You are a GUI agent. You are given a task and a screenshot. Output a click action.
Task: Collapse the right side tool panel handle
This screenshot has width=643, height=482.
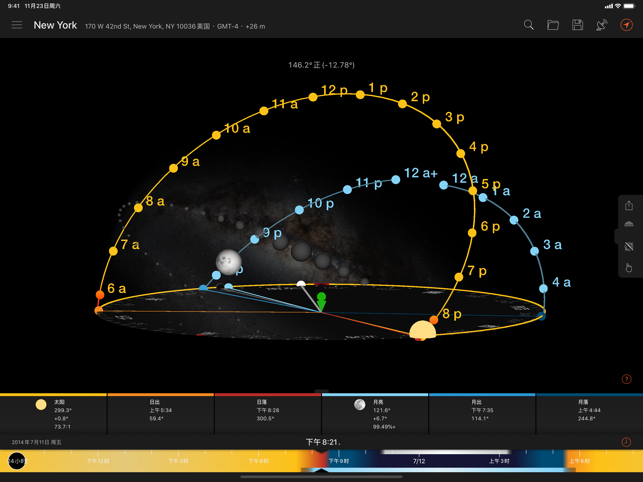tap(616, 236)
